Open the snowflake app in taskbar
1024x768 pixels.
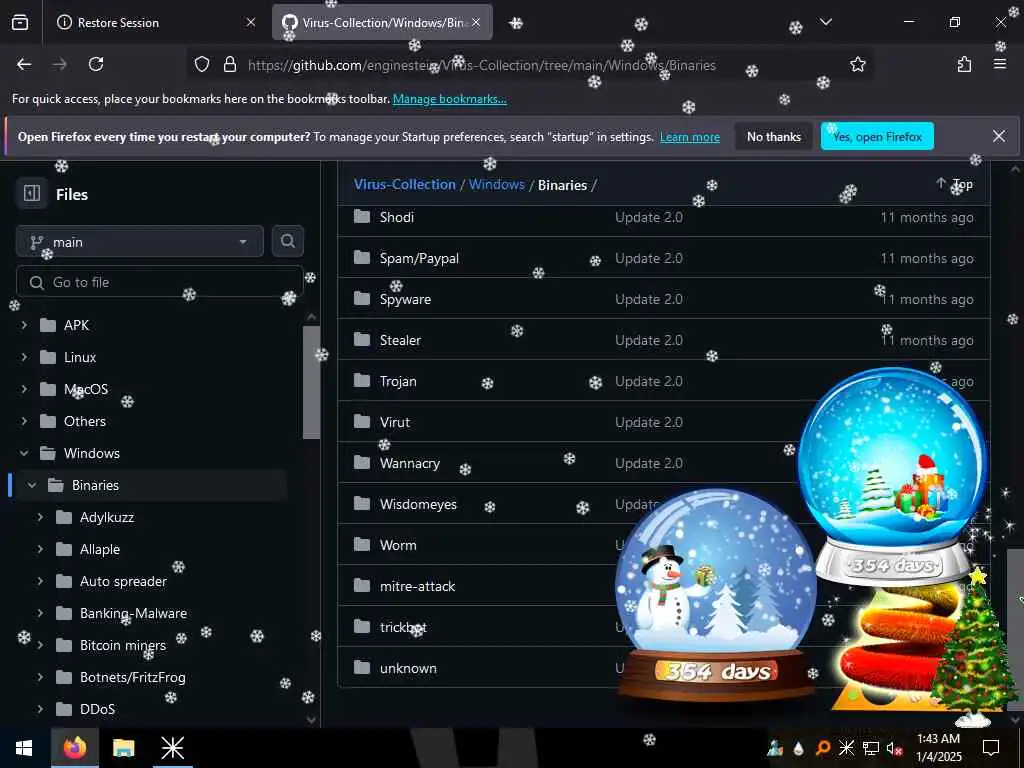[172, 748]
